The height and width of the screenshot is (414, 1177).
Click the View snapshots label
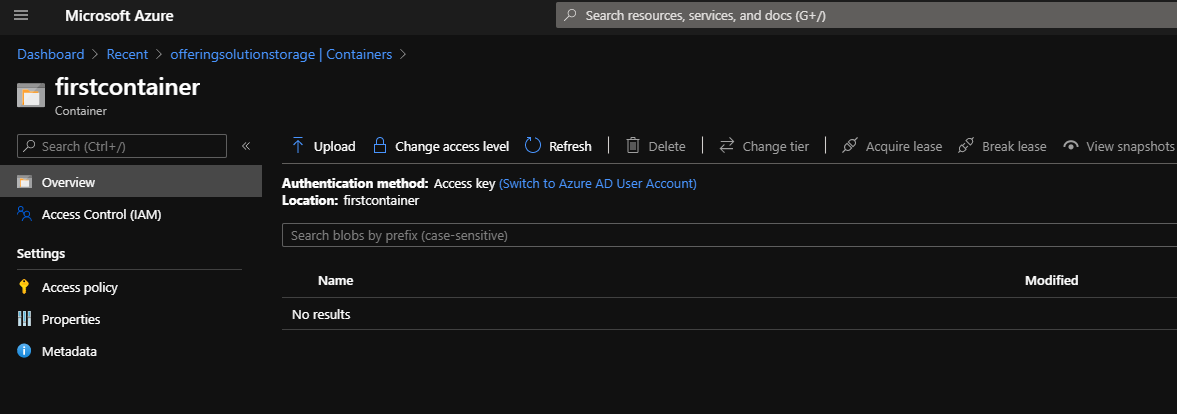tap(1130, 146)
